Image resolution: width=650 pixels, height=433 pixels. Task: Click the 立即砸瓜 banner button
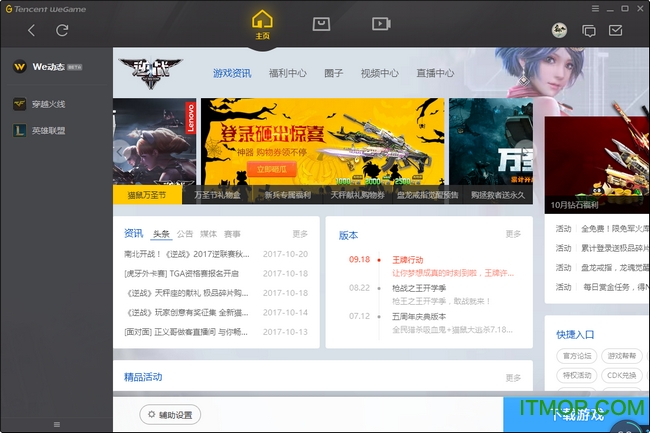(272, 169)
